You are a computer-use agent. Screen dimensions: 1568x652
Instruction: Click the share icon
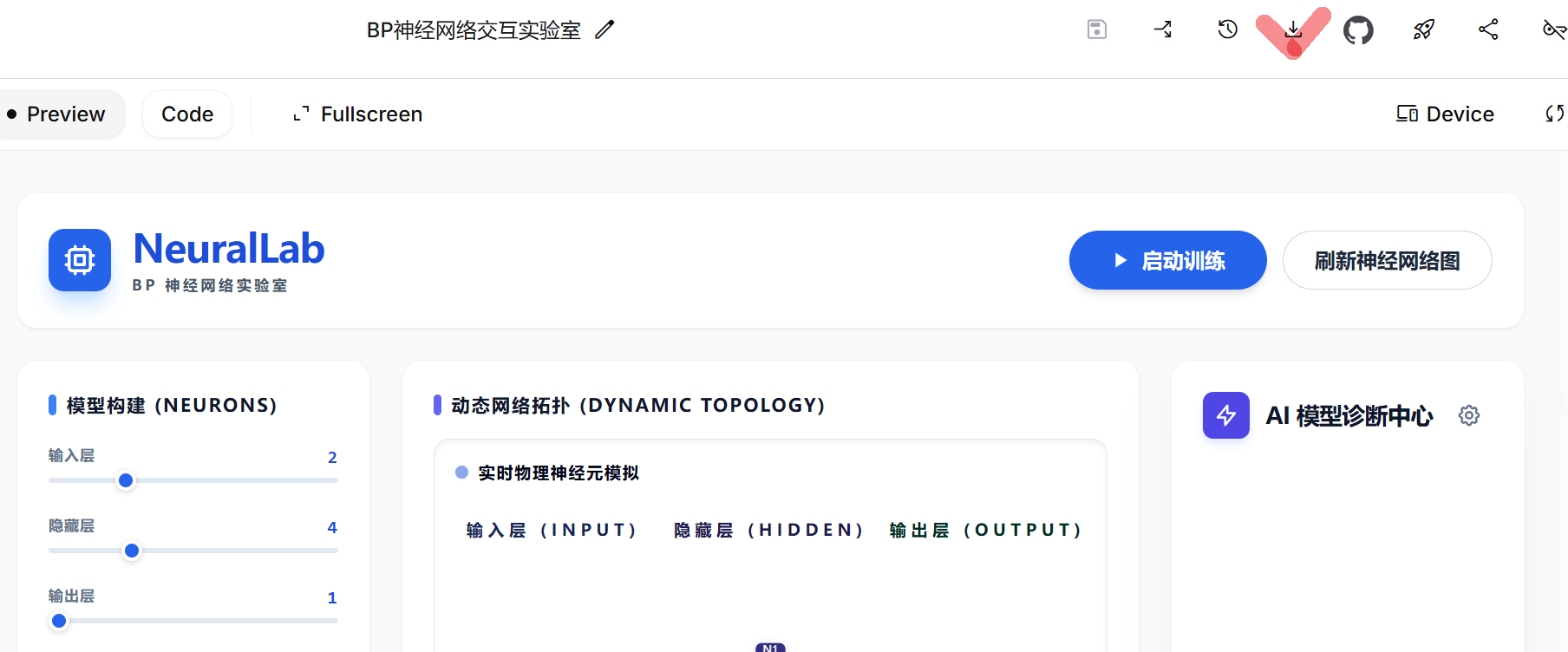(1488, 29)
